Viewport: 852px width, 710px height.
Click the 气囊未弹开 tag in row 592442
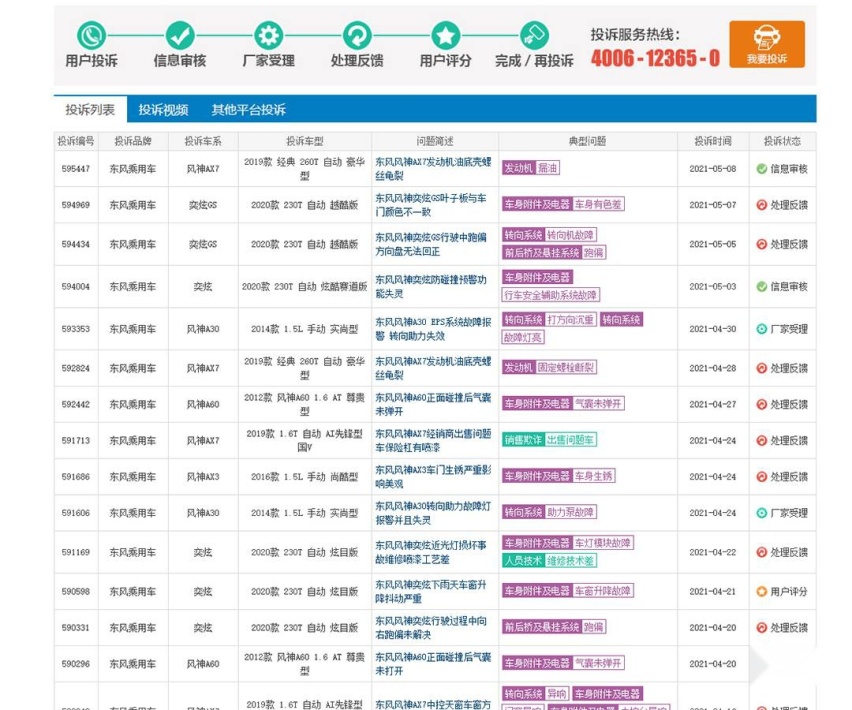(x=598, y=404)
